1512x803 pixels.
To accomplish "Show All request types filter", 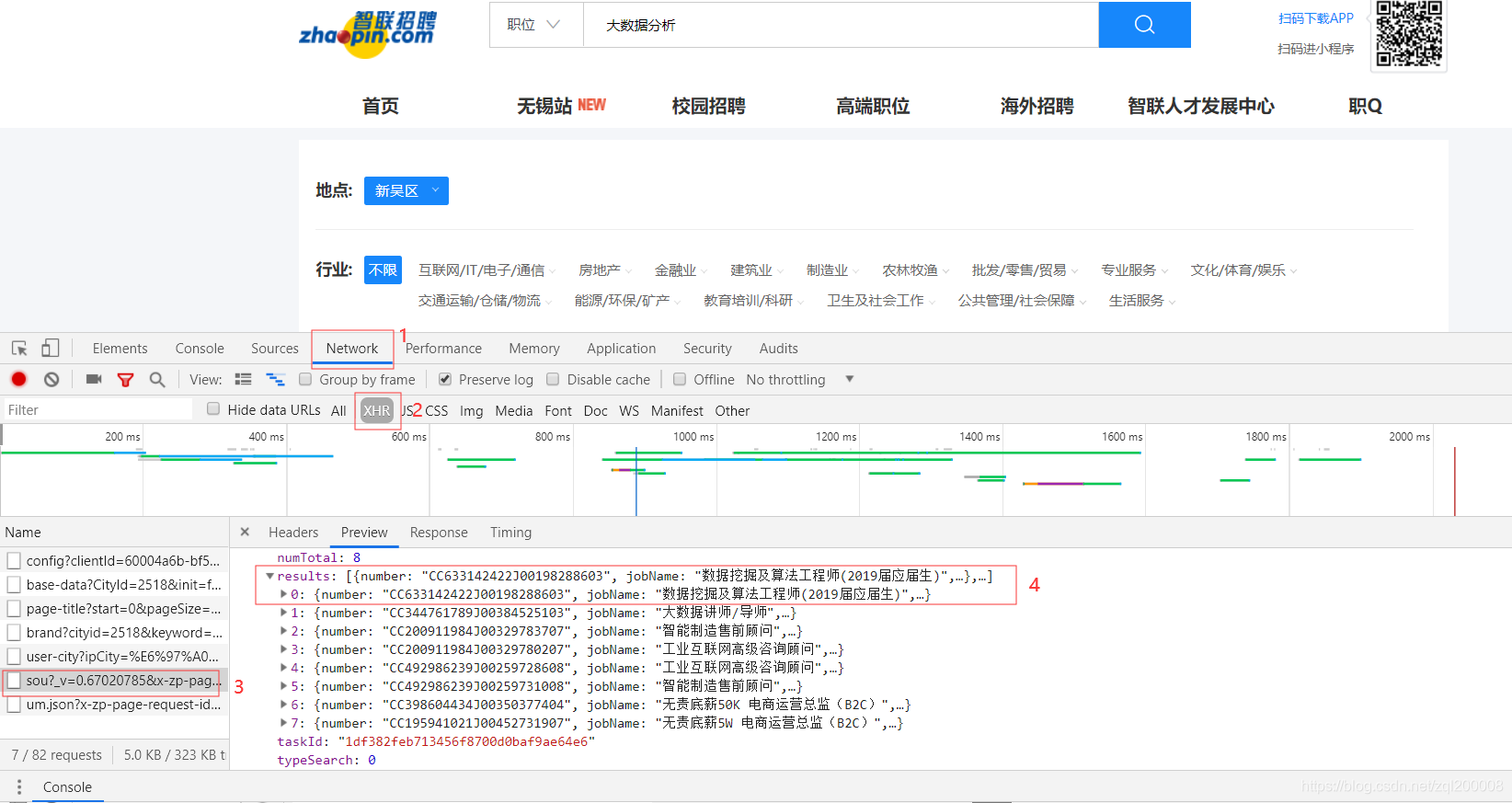I will coord(338,410).
